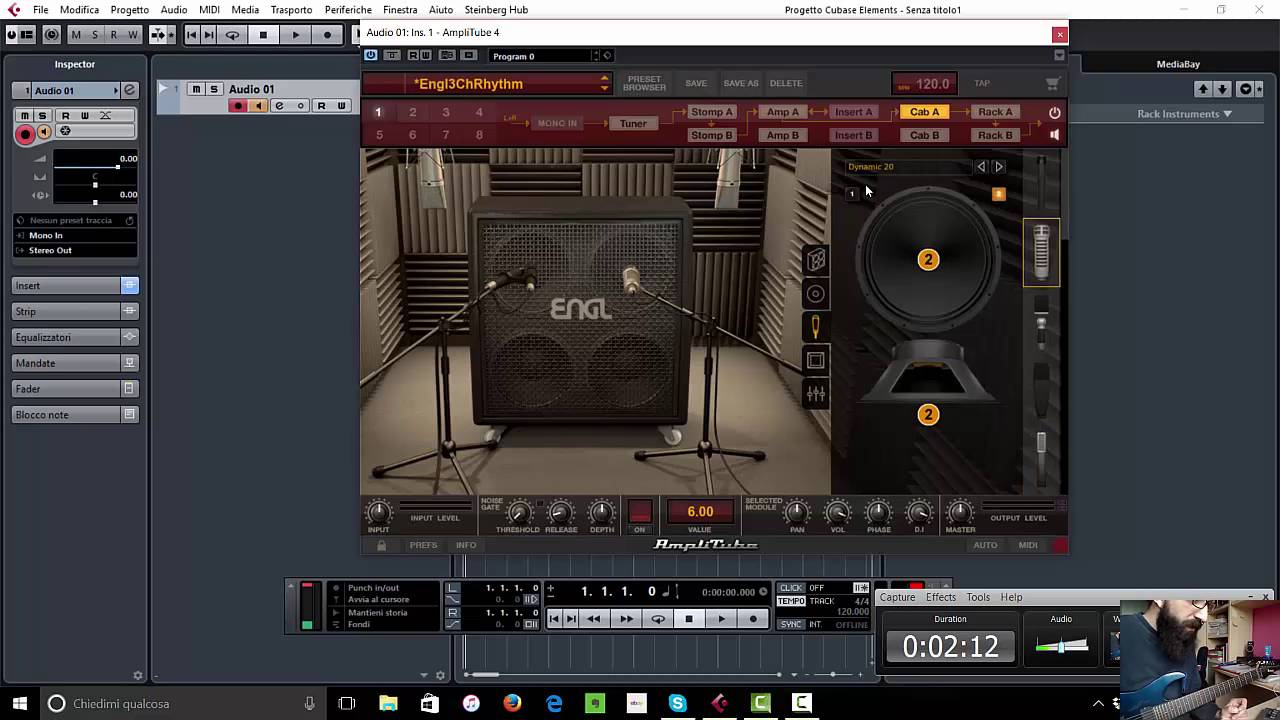Expand the Equalizzatori inspector section

tap(75, 337)
